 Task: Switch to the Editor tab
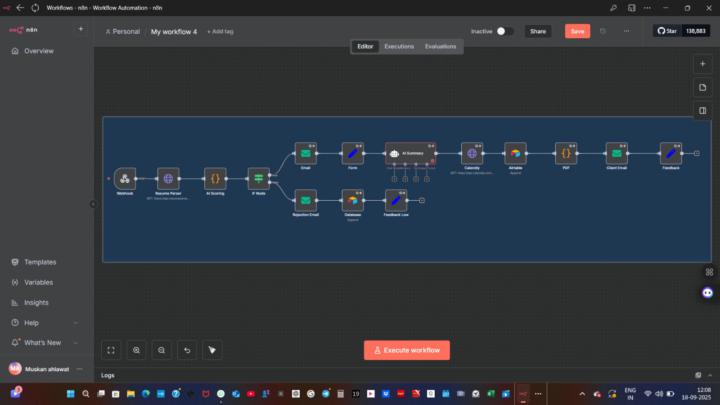(365, 46)
